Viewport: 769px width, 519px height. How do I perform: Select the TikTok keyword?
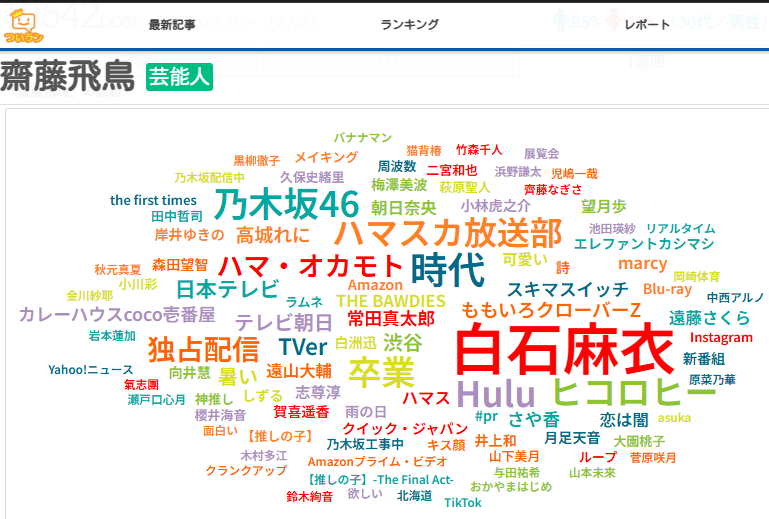(462, 502)
